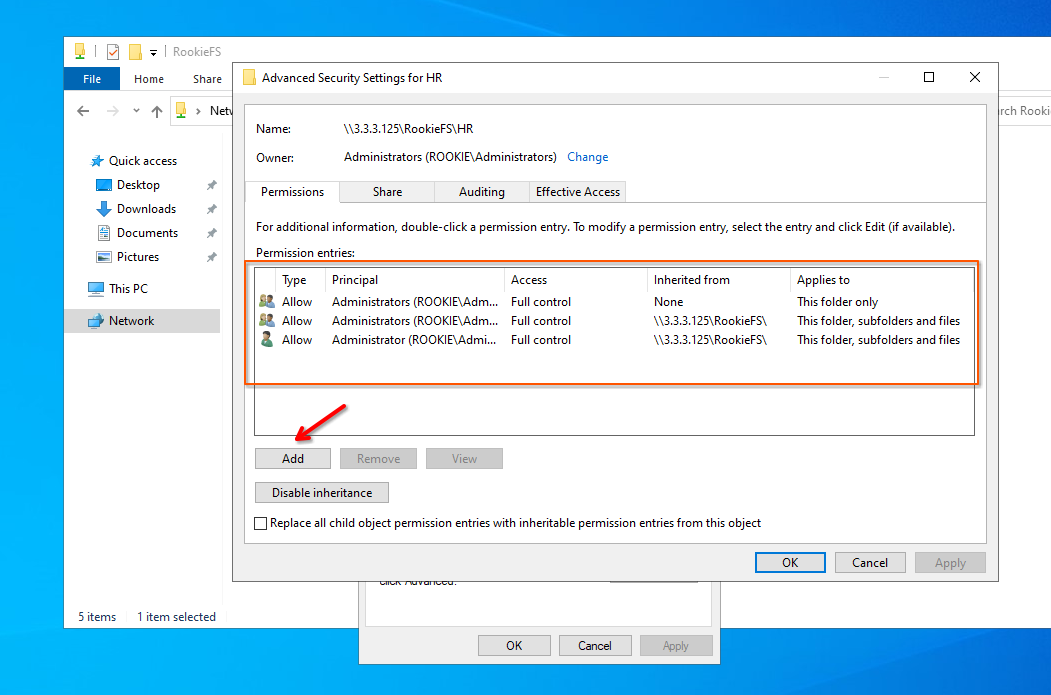Click the Properties icon in quick access toolbar
The height and width of the screenshot is (695, 1051).
point(112,52)
